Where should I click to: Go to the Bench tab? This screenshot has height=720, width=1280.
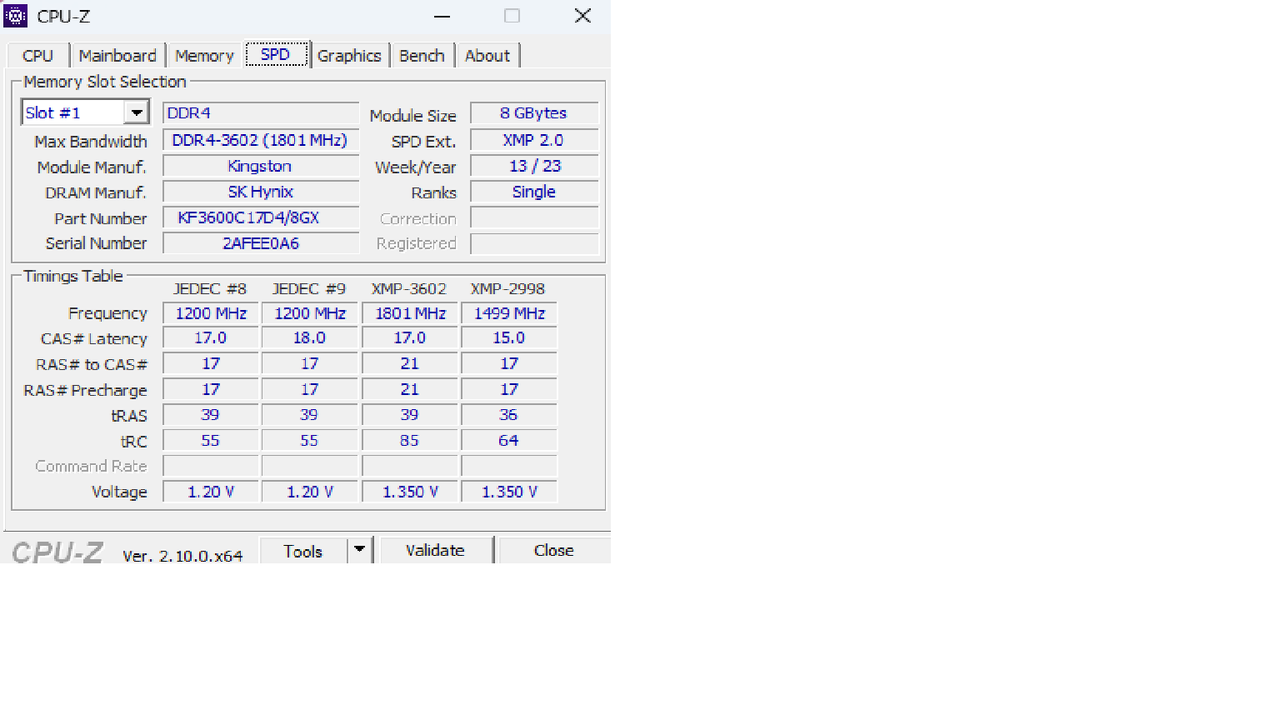click(422, 56)
